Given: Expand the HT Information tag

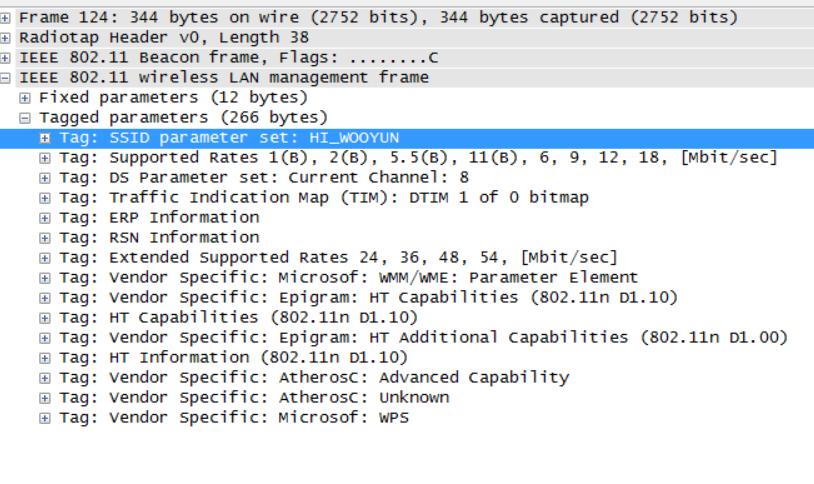Looking at the screenshot, I should pos(46,357).
